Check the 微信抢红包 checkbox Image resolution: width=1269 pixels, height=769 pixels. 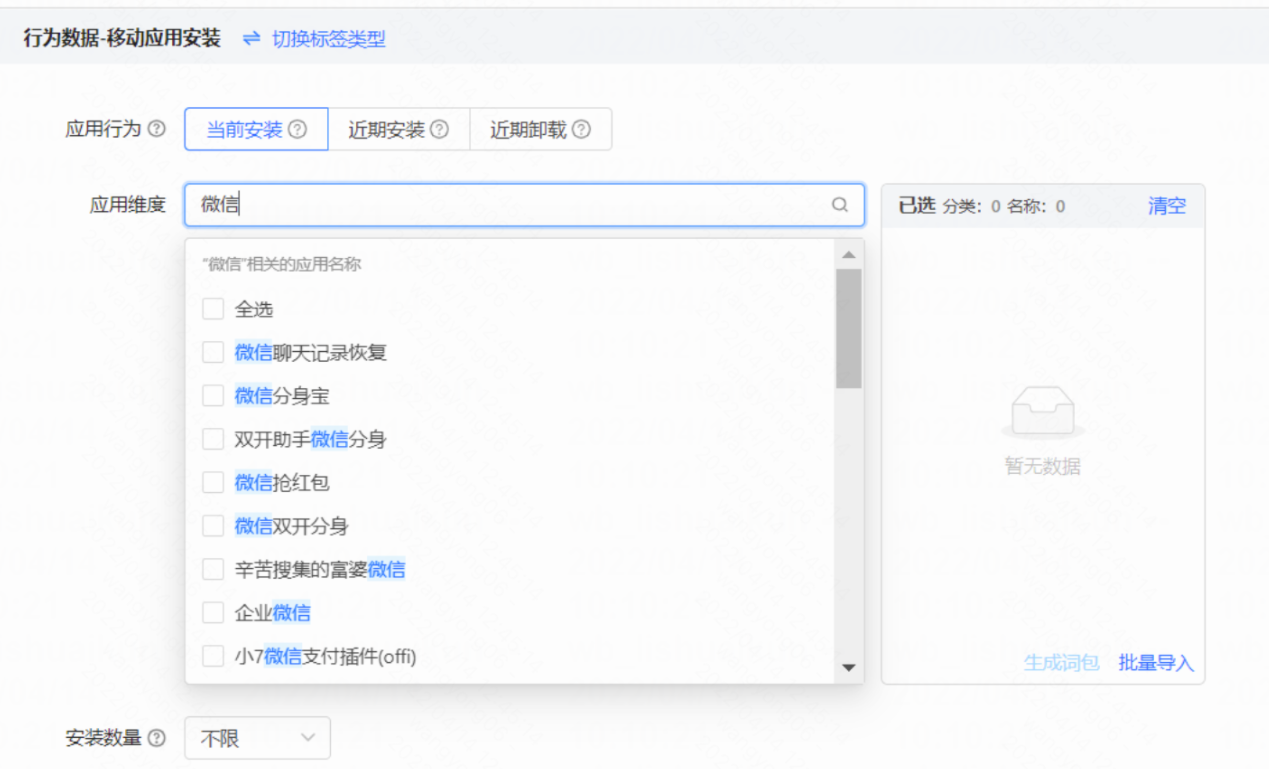coord(212,482)
